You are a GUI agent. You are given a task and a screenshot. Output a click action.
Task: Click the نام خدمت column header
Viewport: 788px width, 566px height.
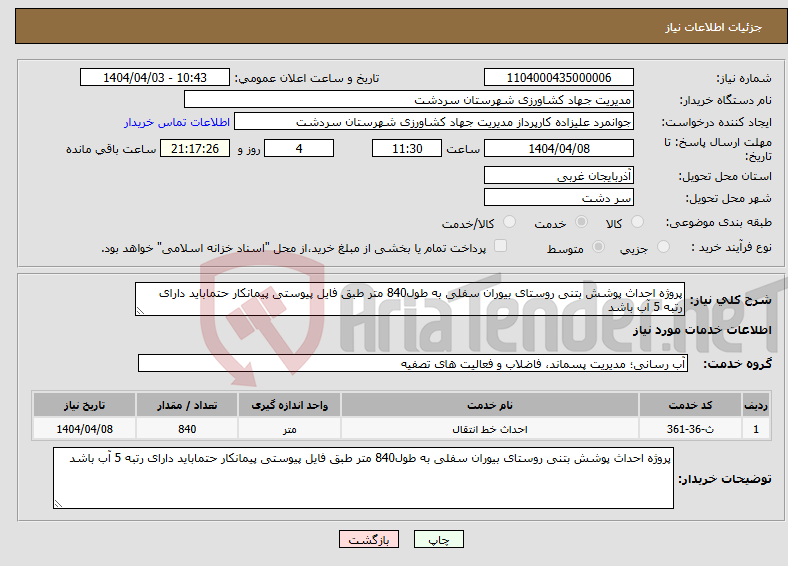pyautogui.click(x=490, y=405)
